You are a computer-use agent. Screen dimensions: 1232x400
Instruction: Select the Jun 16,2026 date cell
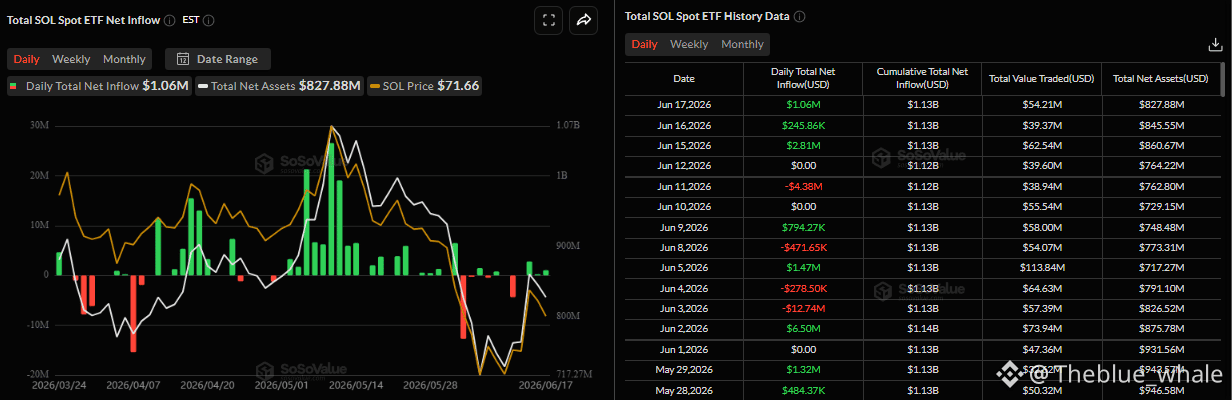[684, 125]
